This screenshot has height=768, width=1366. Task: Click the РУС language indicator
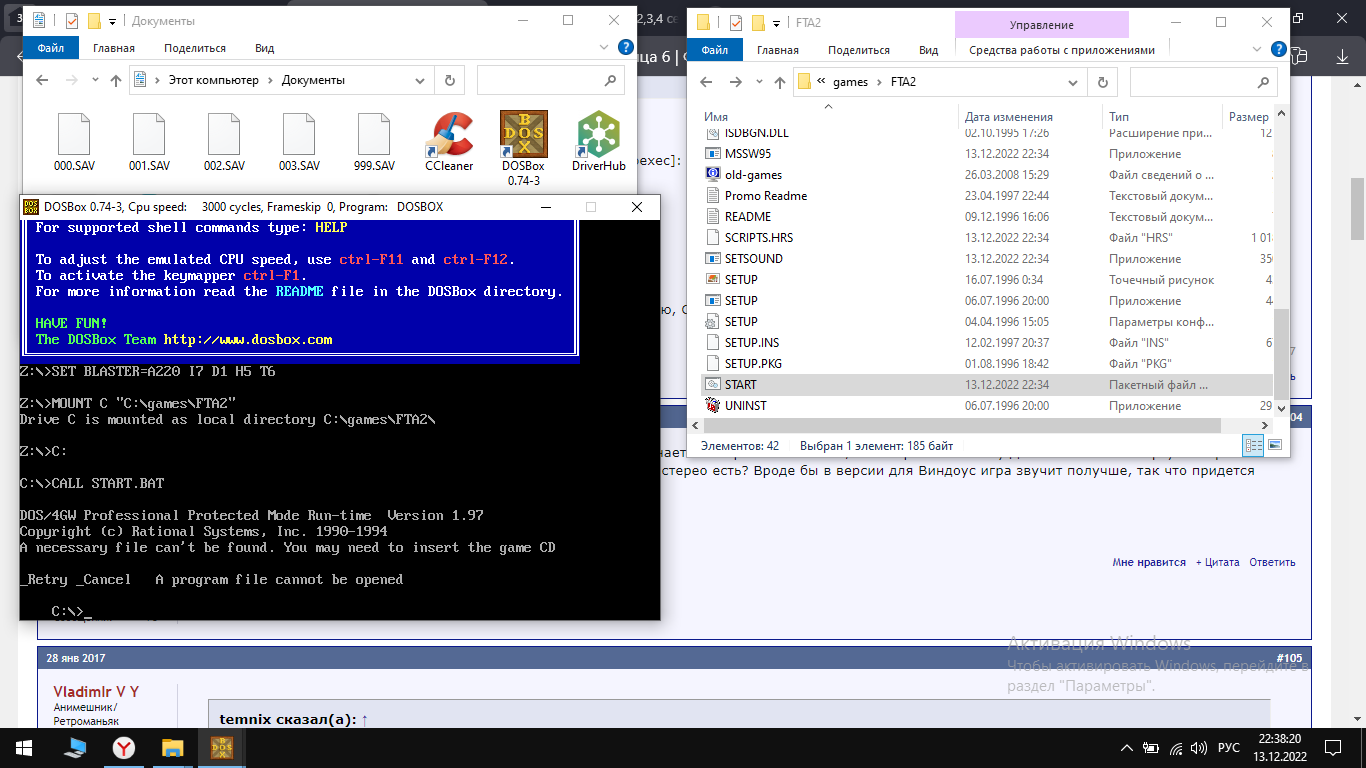click(x=1228, y=748)
